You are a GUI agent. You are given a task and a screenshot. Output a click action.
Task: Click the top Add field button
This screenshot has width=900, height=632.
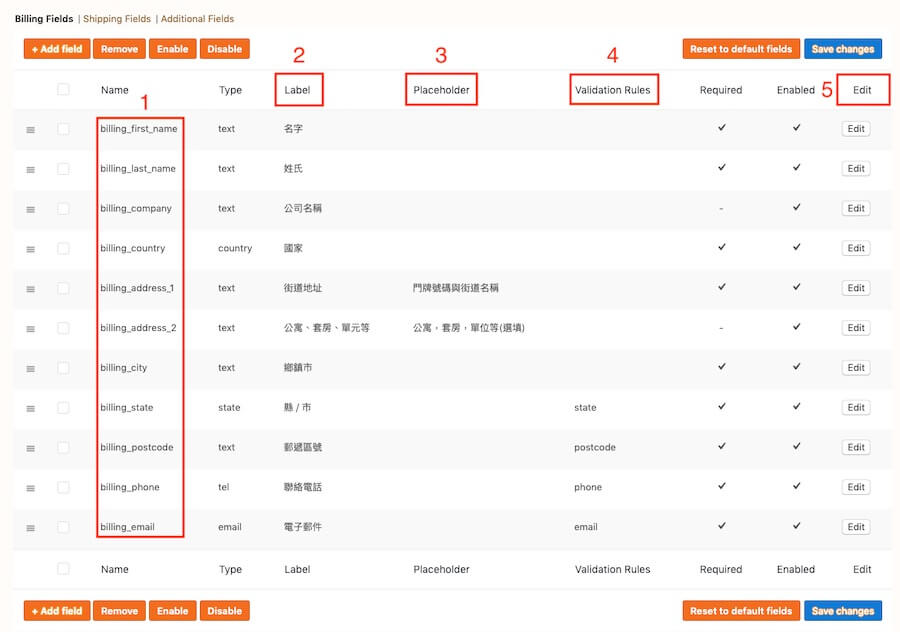pyautogui.click(x=57, y=49)
